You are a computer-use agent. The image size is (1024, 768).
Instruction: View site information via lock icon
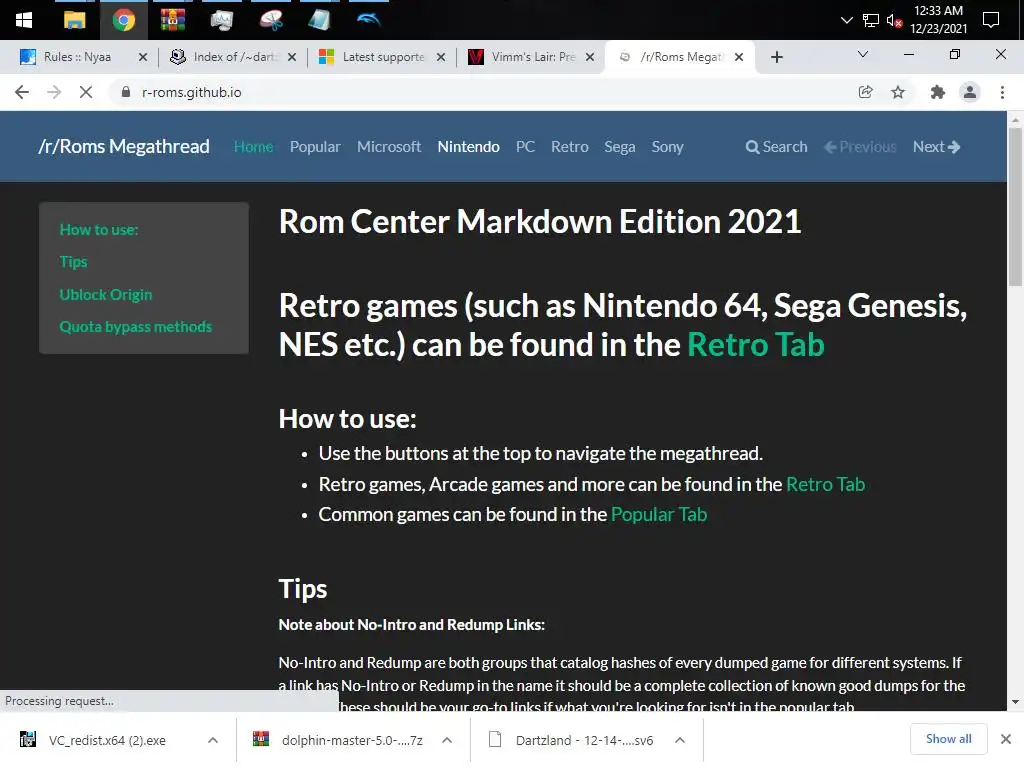126,92
